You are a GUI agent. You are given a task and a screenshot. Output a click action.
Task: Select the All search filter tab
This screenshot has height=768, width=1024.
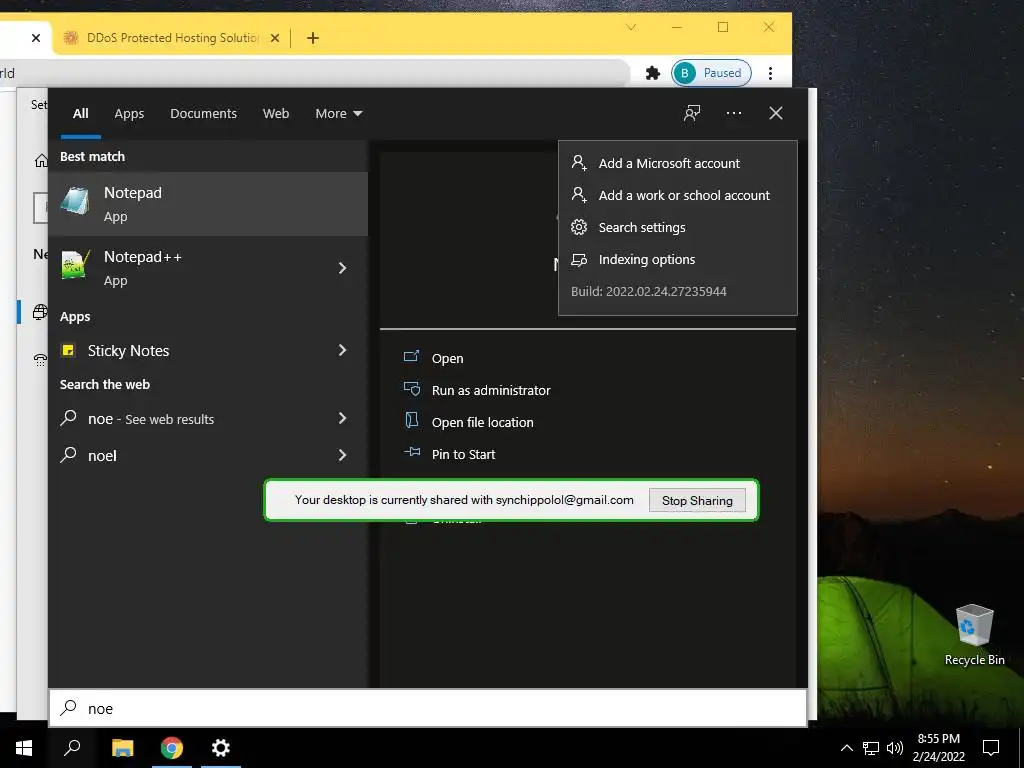[x=81, y=114]
